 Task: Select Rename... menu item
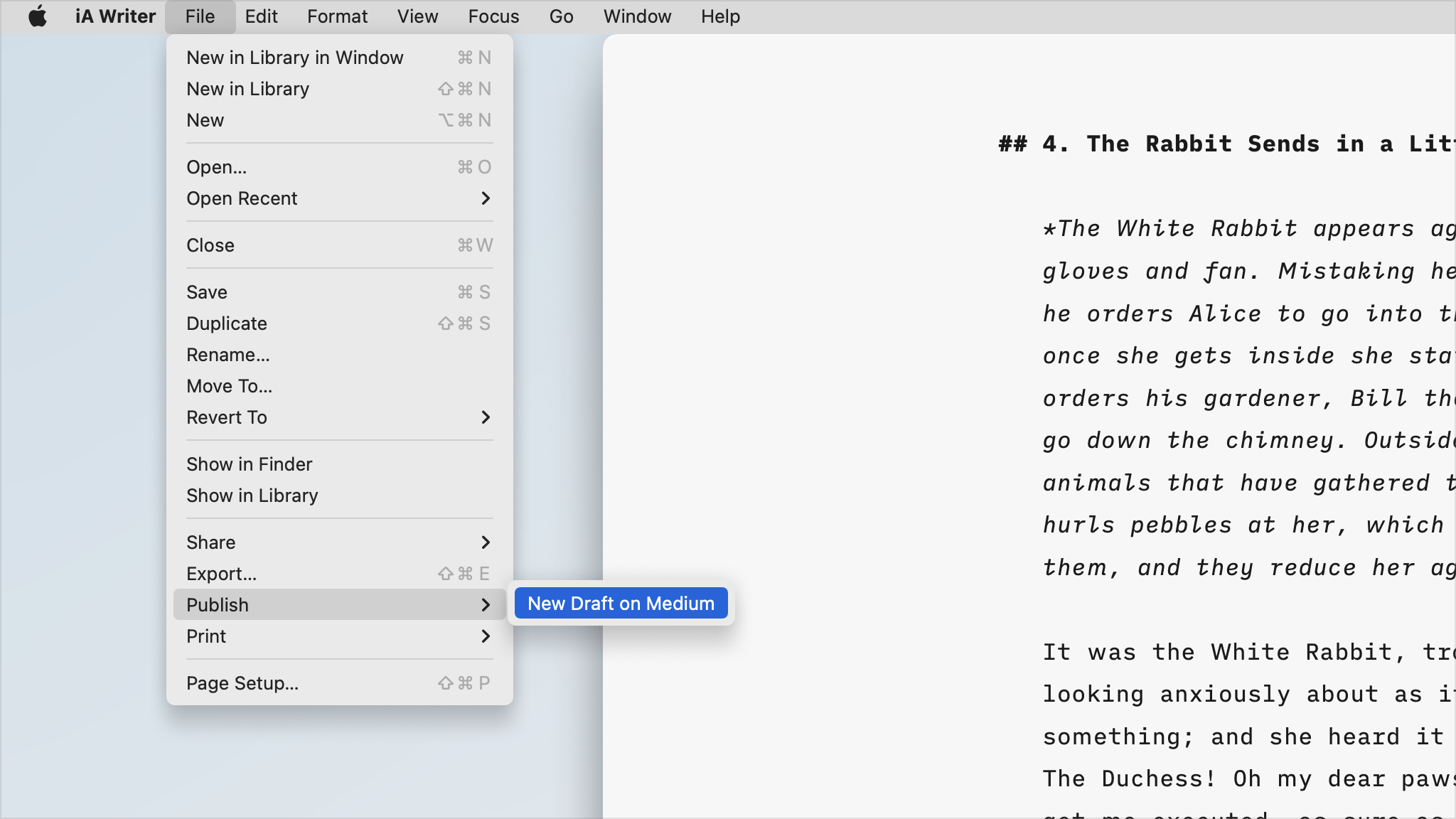(x=339, y=355)
